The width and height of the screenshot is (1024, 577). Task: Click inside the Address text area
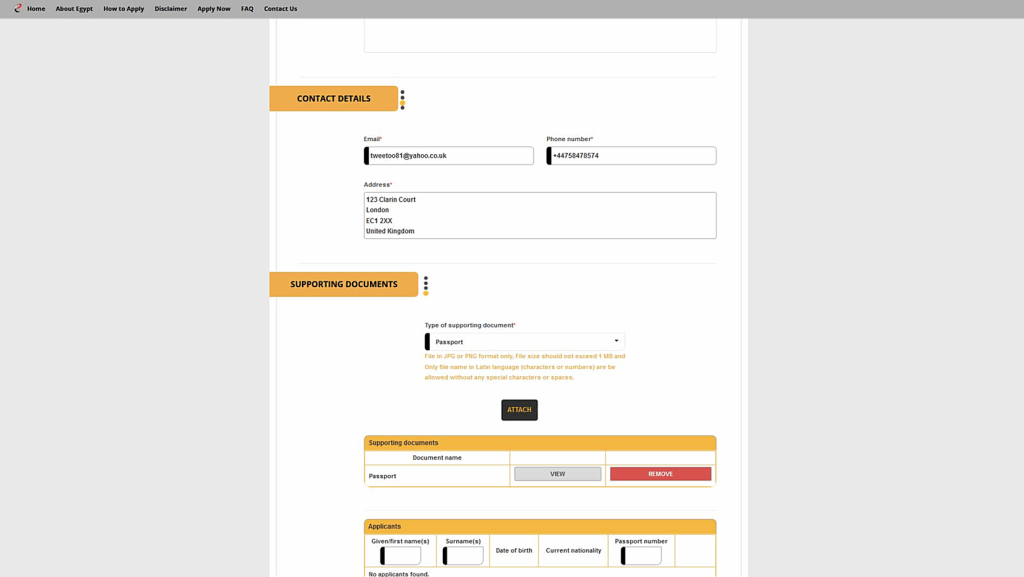click(x=540, y=215)
